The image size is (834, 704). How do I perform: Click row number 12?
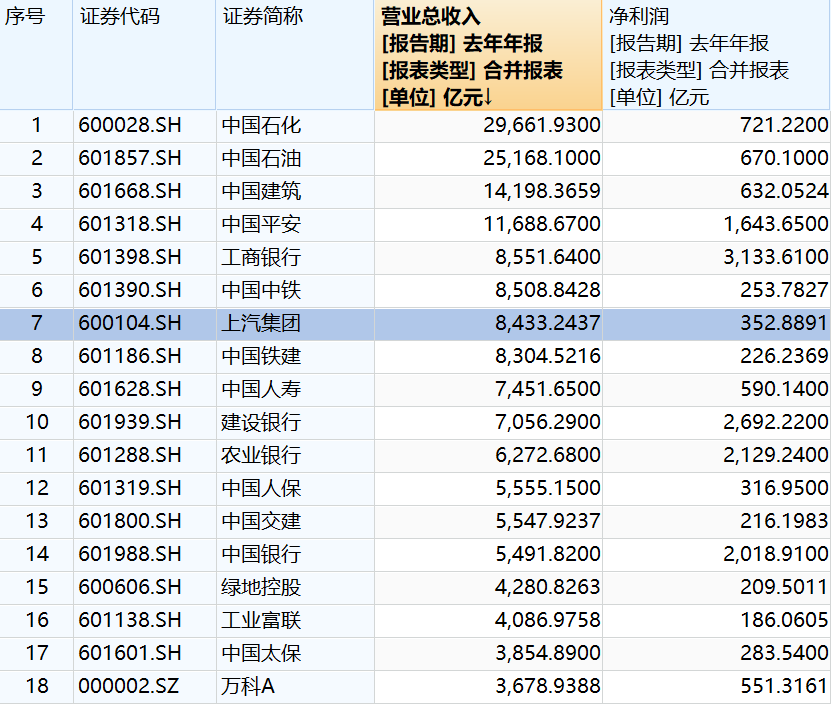click(x=37, y=488)
